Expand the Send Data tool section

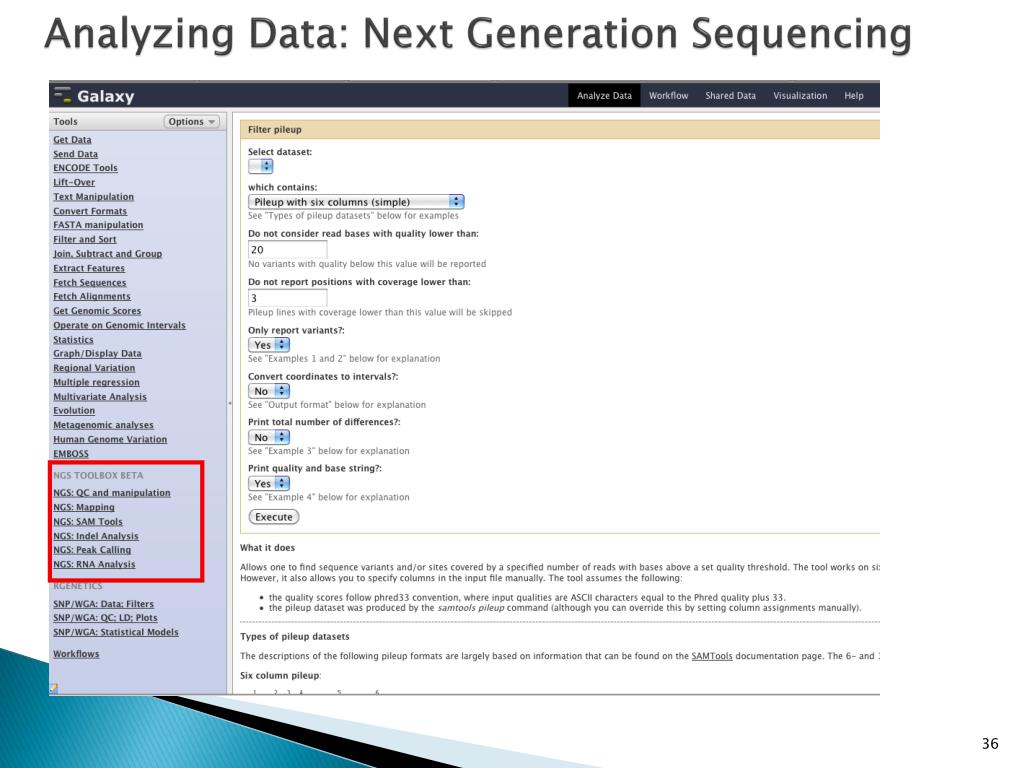75,154
